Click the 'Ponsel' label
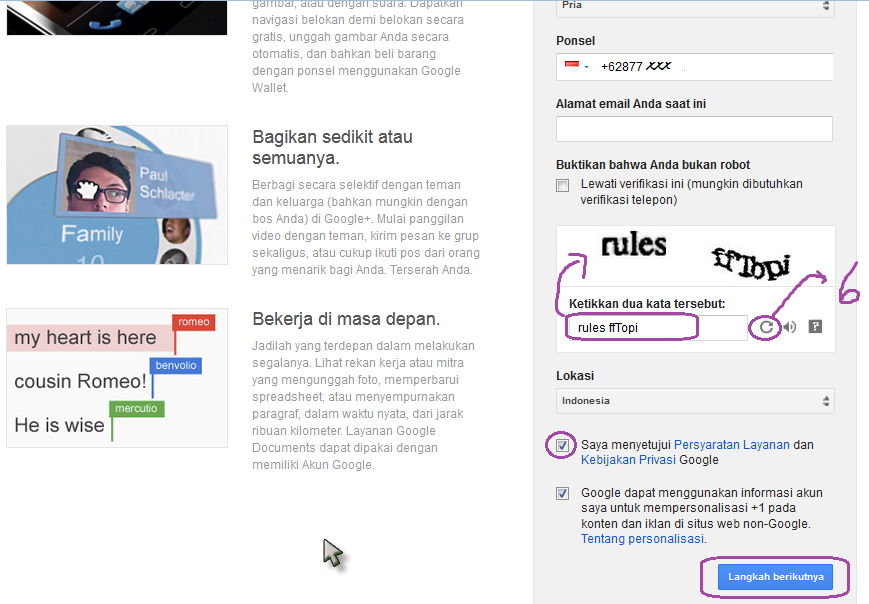Viewport: 869px width, 604px height. click(575, 40)
